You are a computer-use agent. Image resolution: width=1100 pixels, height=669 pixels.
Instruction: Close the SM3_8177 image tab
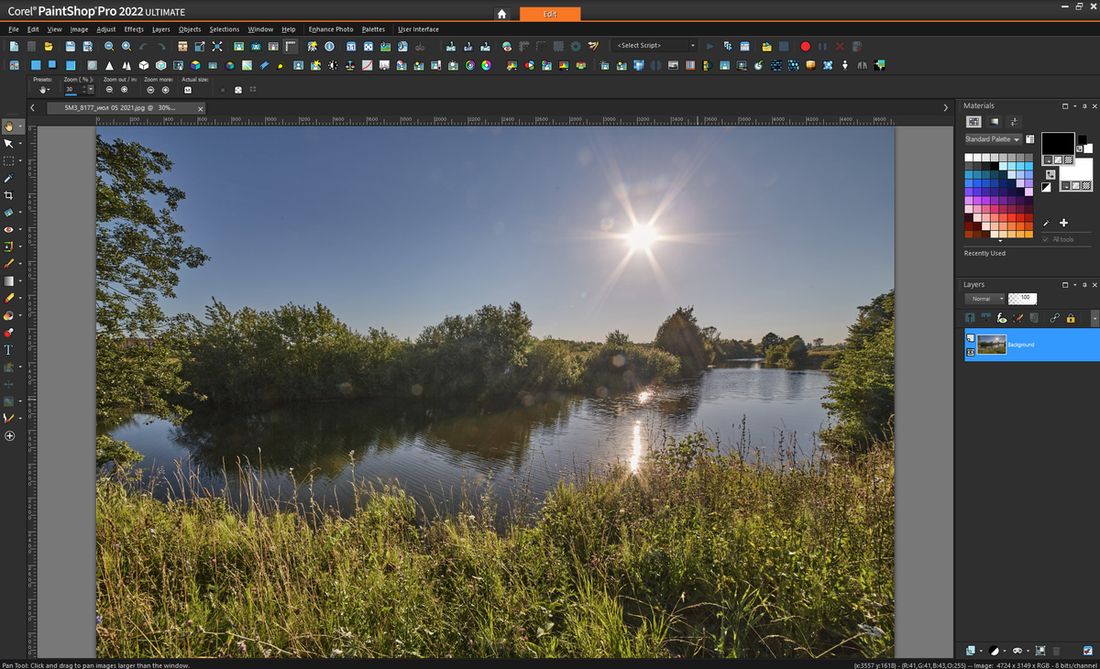pyautogui.click(x=201, y=109)
